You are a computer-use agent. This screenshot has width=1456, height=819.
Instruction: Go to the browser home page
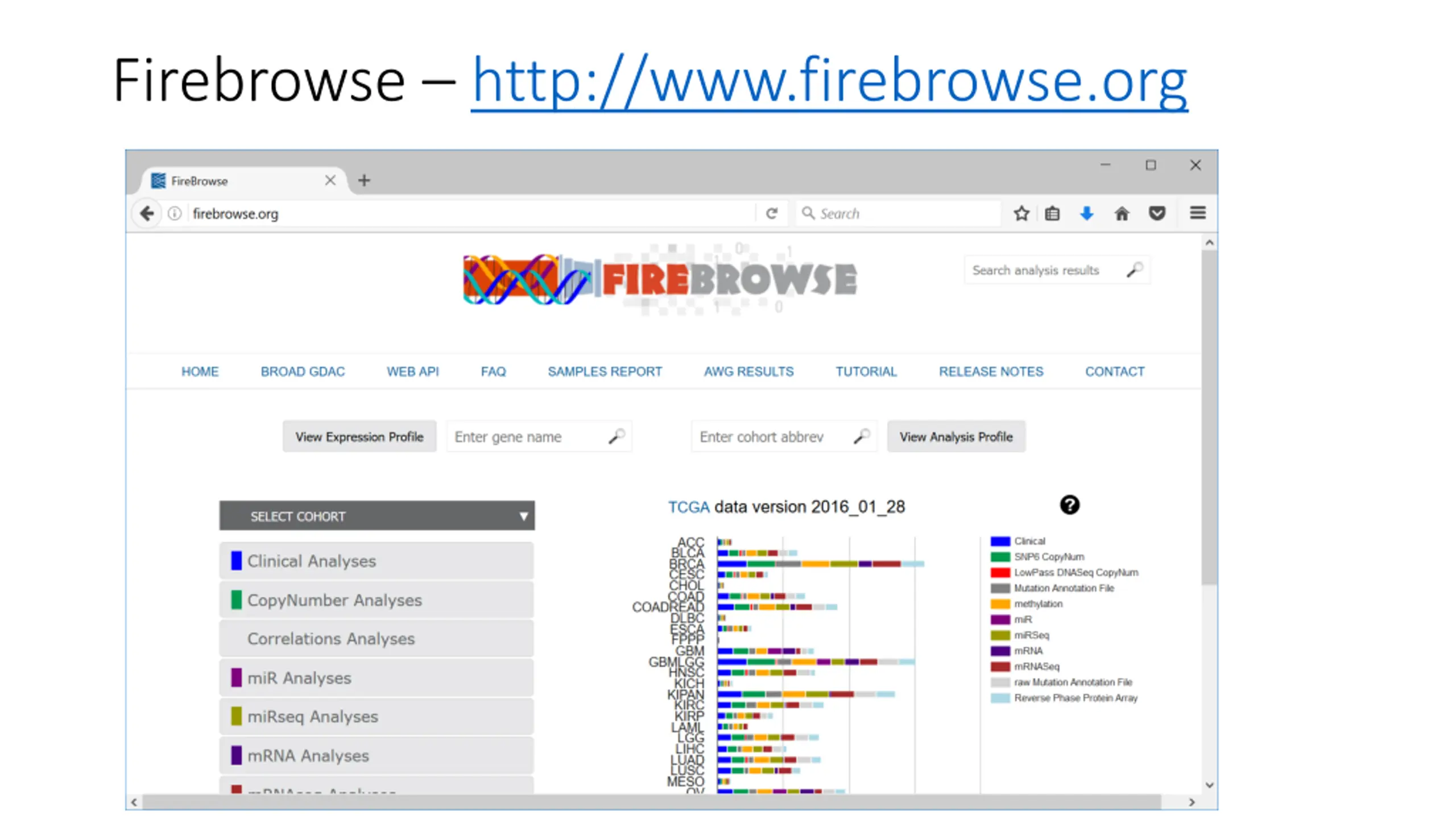(x=1122, y=213)
